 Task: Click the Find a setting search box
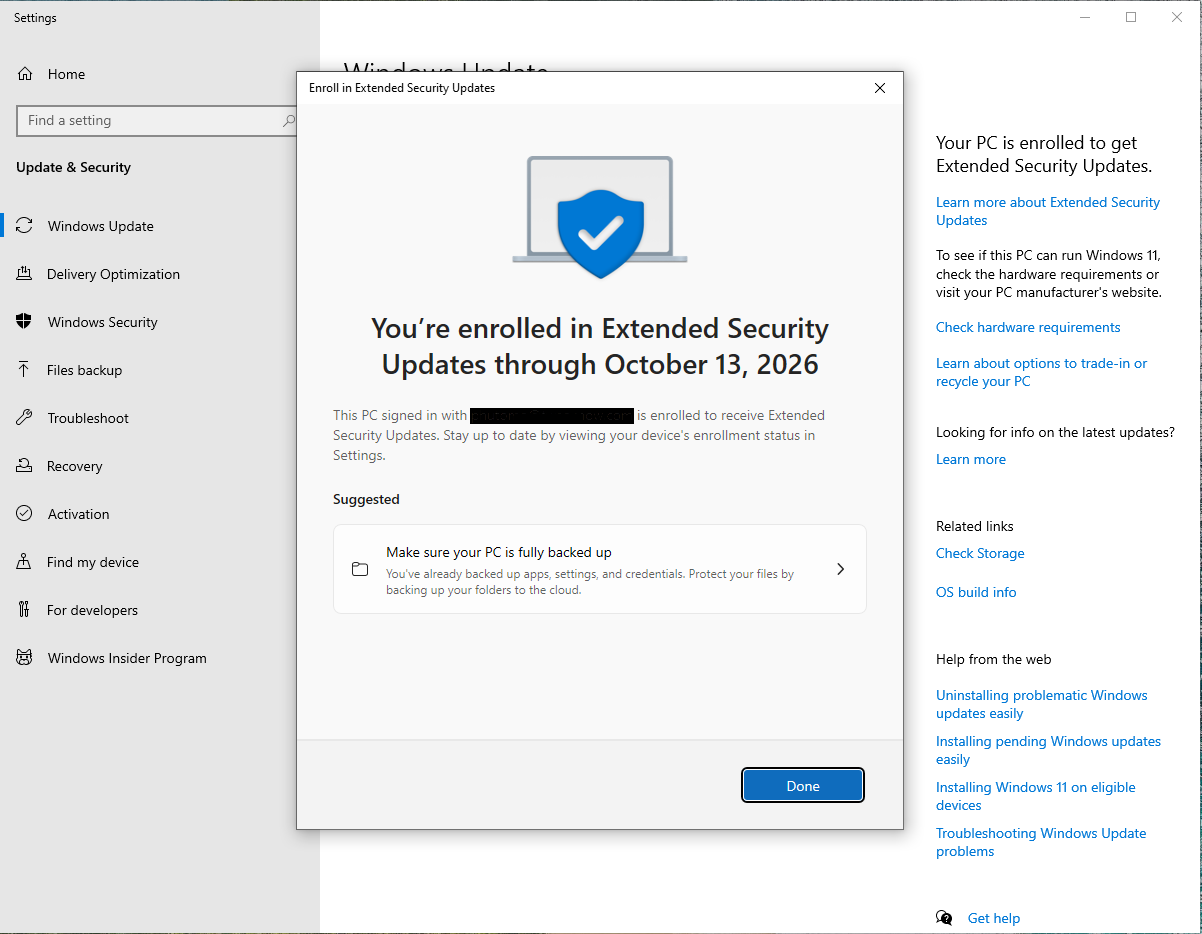(x=150, y=121)
